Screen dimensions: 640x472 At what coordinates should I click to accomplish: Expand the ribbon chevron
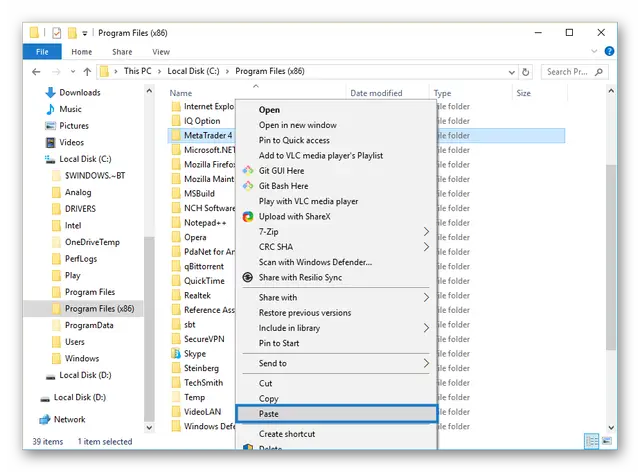594,51
